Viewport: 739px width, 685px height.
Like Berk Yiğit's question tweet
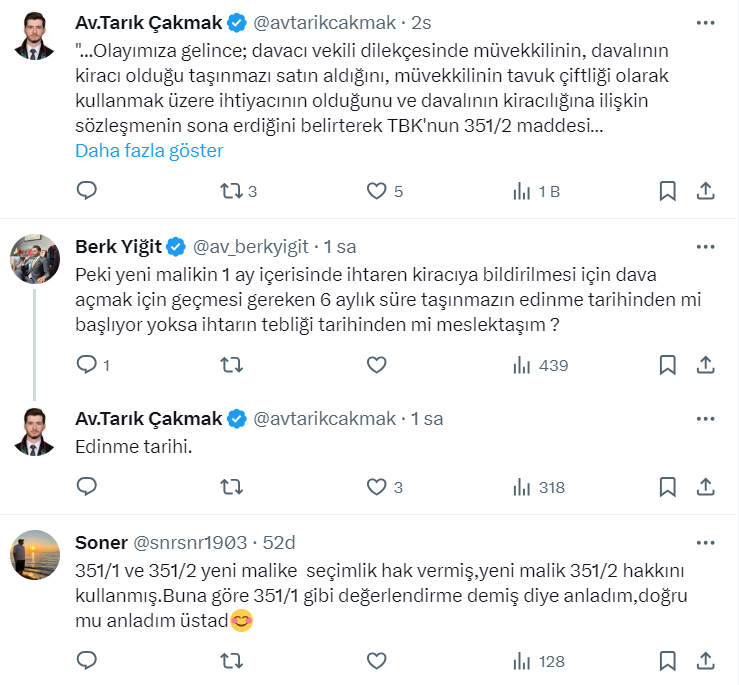pyautogui.click(x=376, y=365)
